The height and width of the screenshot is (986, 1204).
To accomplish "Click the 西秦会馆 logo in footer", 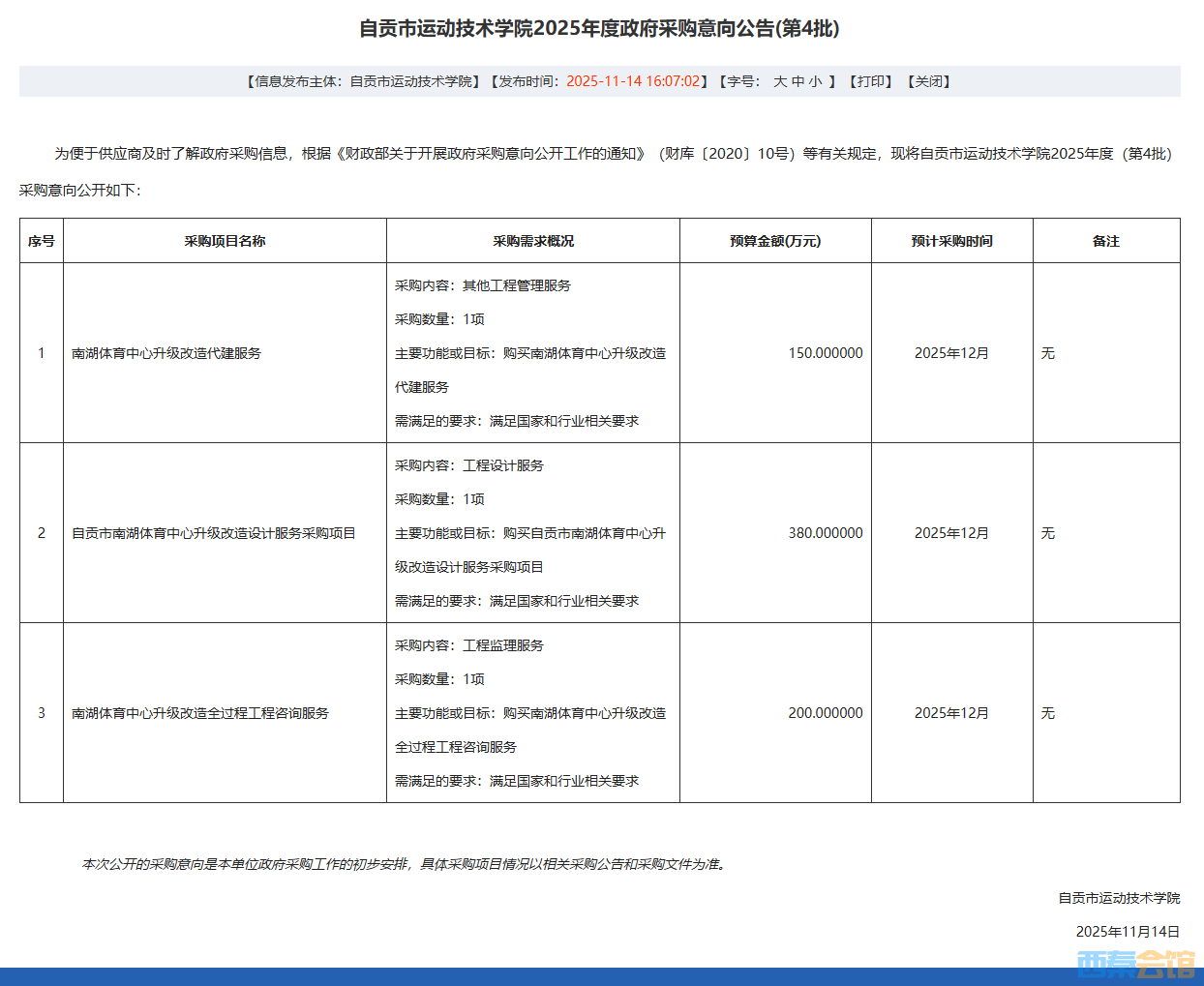I will click(x=1135, y=964).
